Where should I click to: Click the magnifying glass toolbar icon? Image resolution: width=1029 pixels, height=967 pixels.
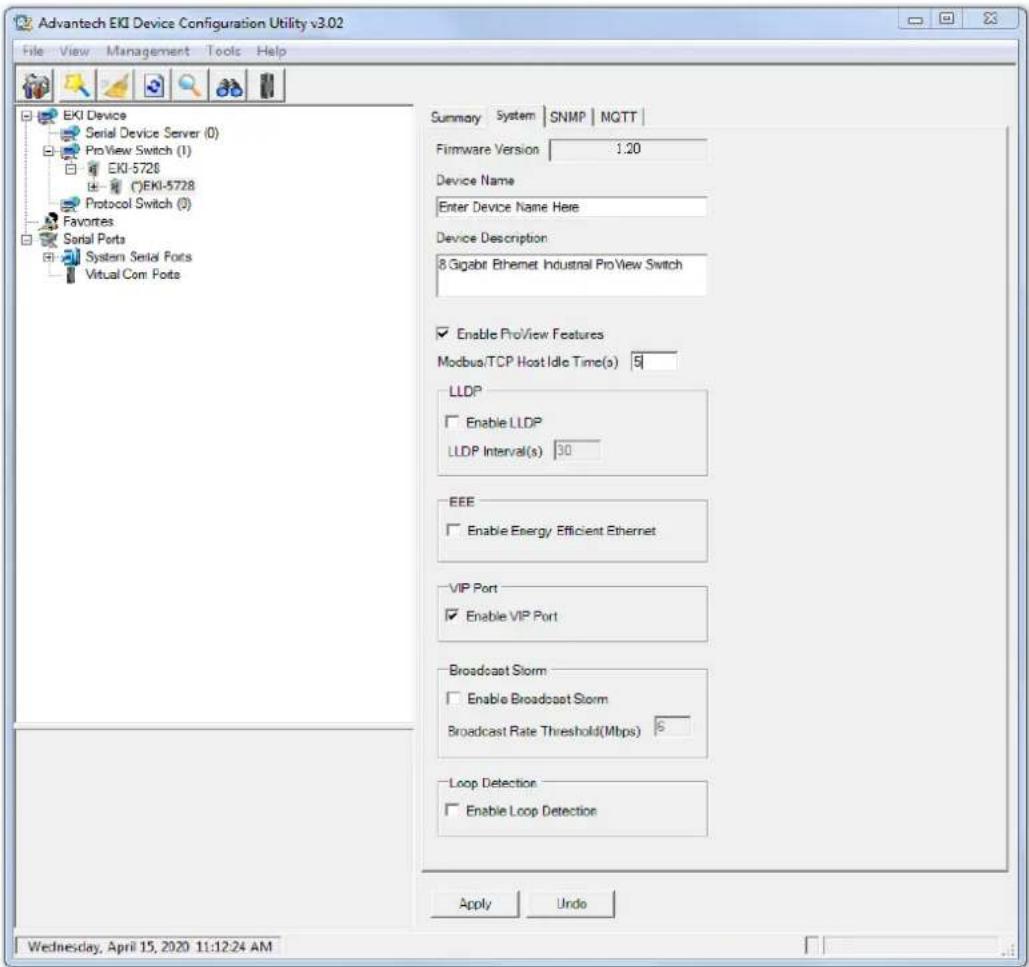[190, 86]
